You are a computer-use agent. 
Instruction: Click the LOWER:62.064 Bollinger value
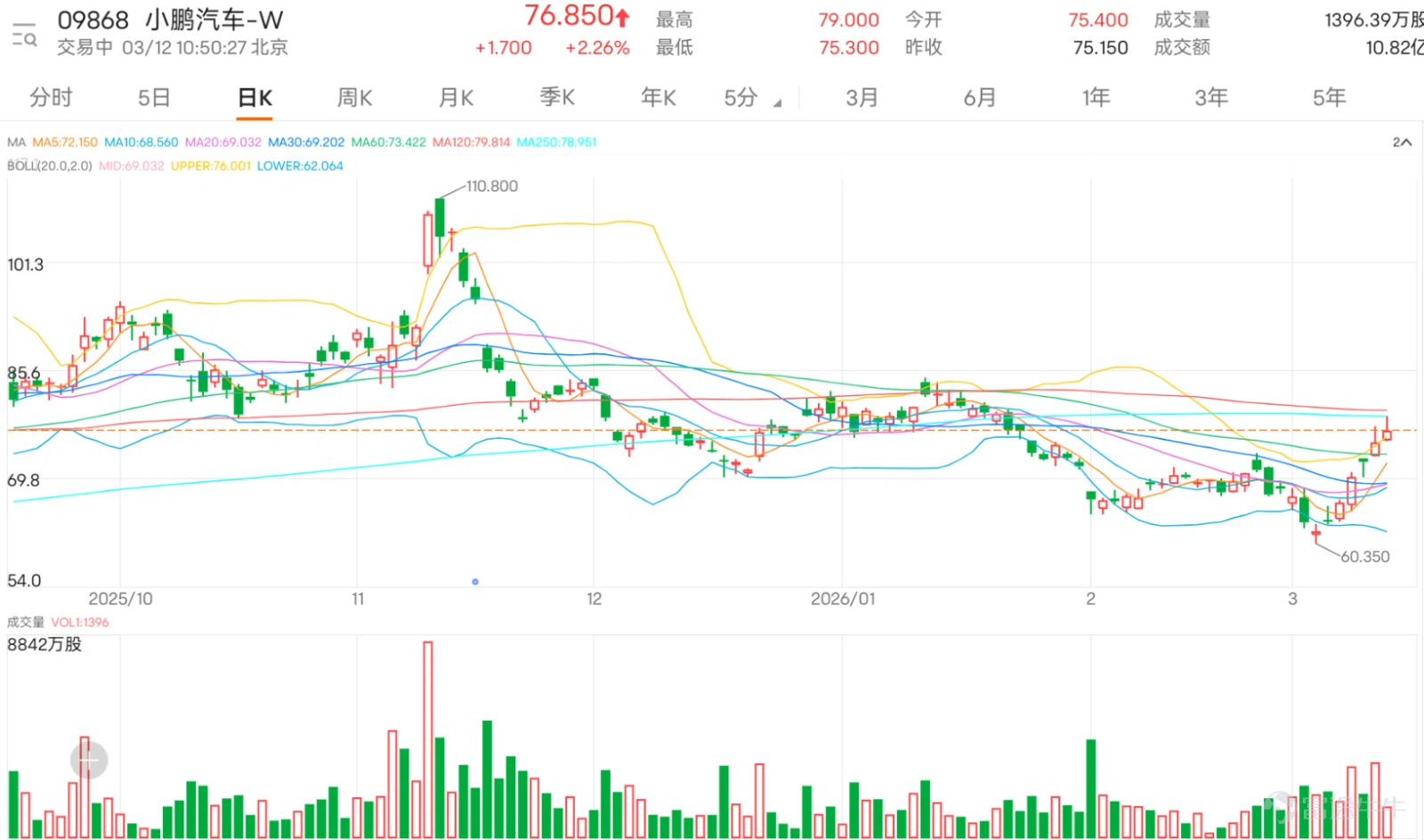[x=300, y=166]
